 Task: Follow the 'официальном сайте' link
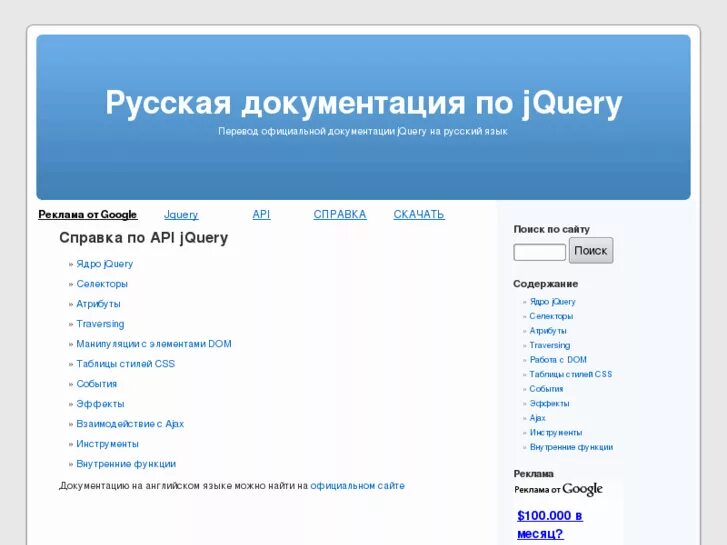[x=357, y=486]
